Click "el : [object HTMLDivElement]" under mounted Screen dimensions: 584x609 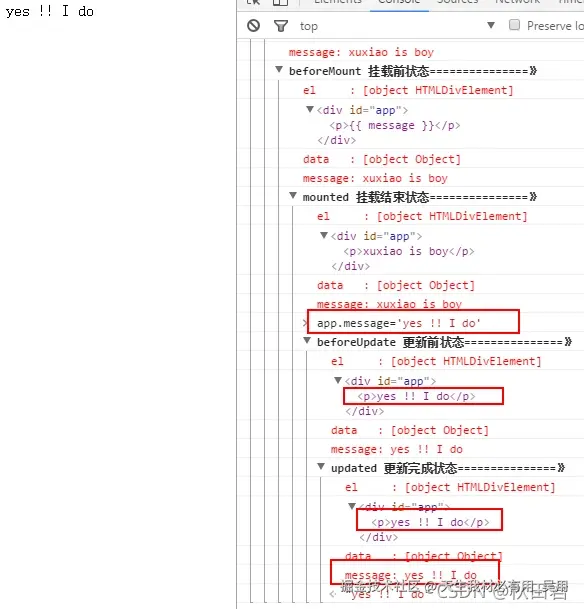(422, 216)
